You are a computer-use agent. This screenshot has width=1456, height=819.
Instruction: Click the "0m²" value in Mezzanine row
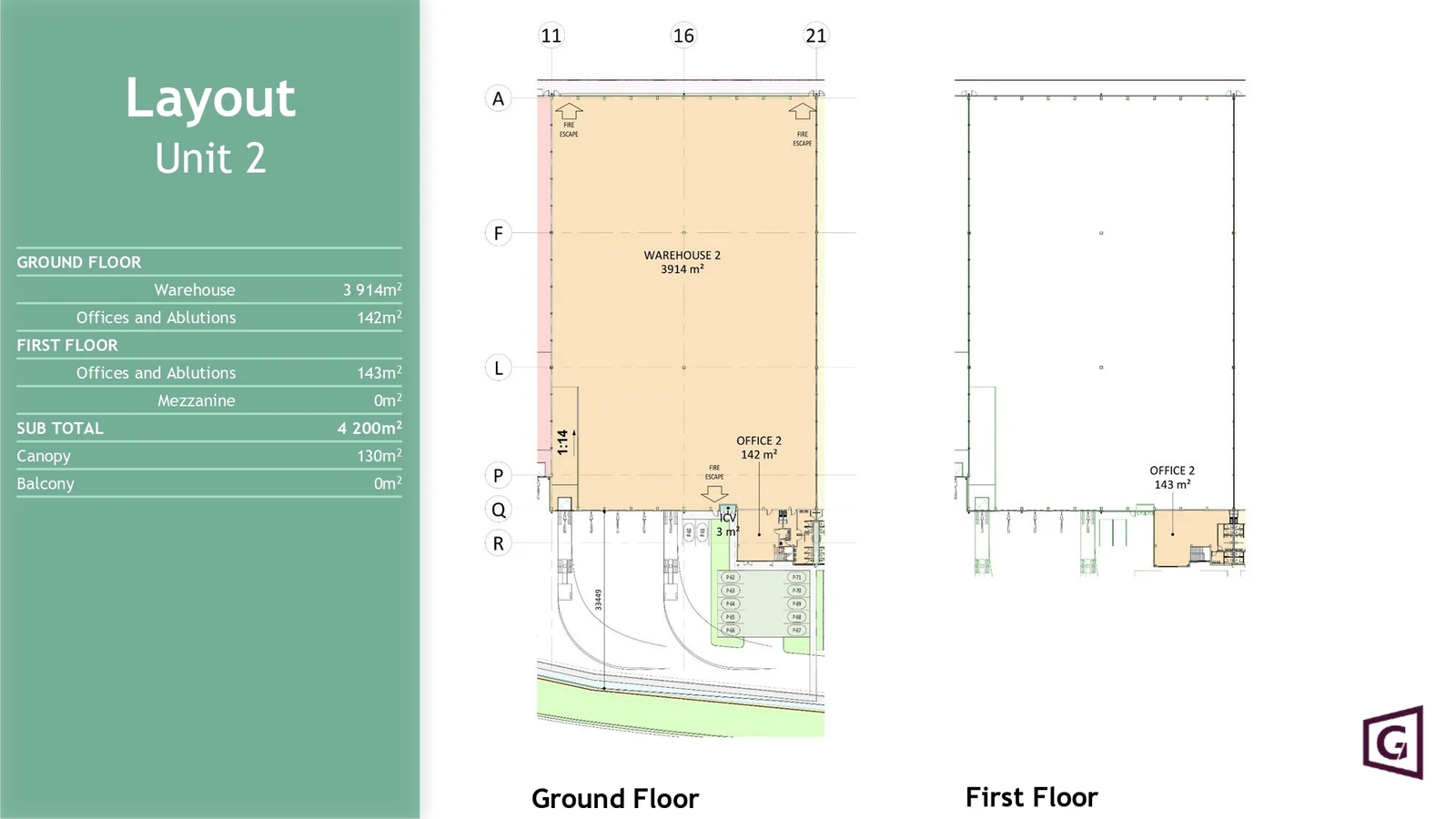(388, 400)
